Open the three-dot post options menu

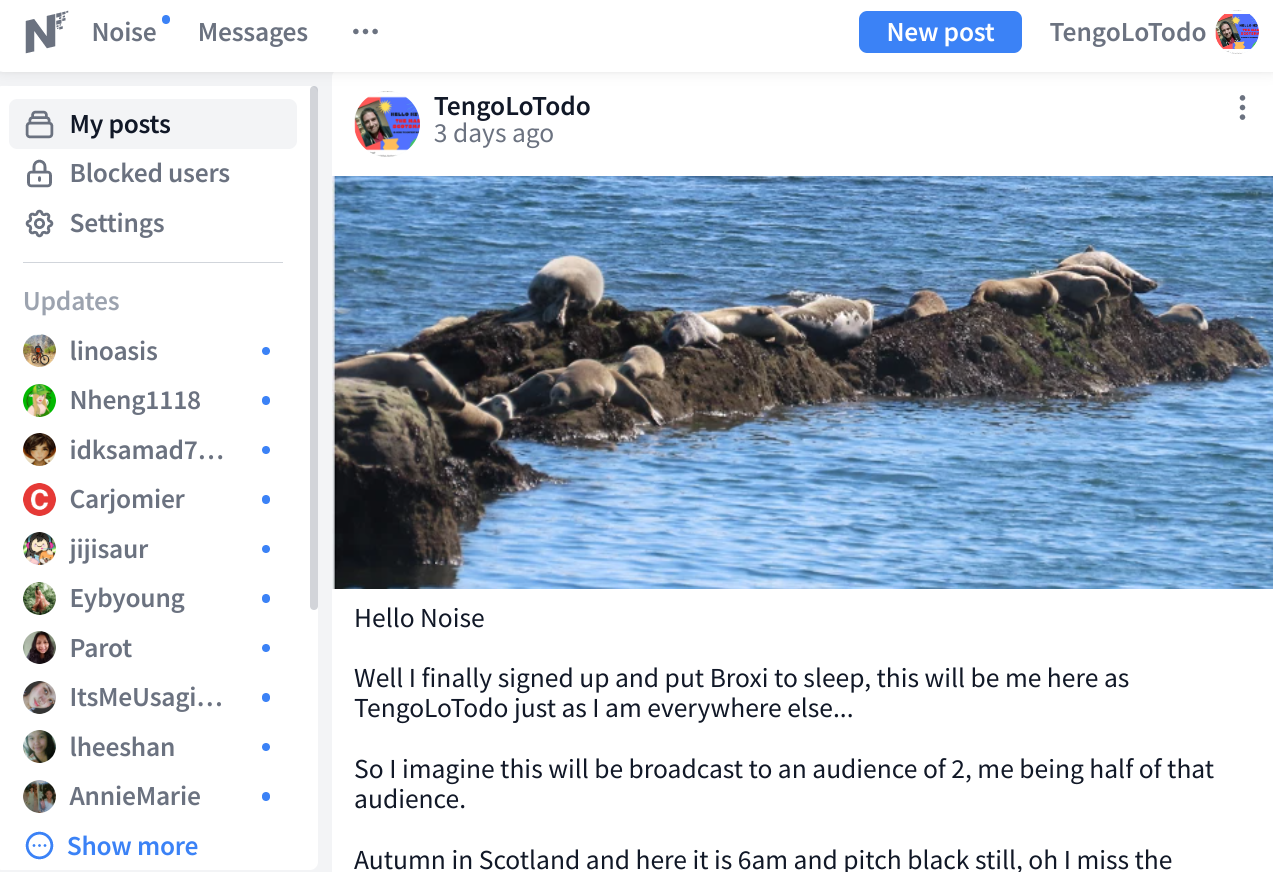click(1242, 108)
